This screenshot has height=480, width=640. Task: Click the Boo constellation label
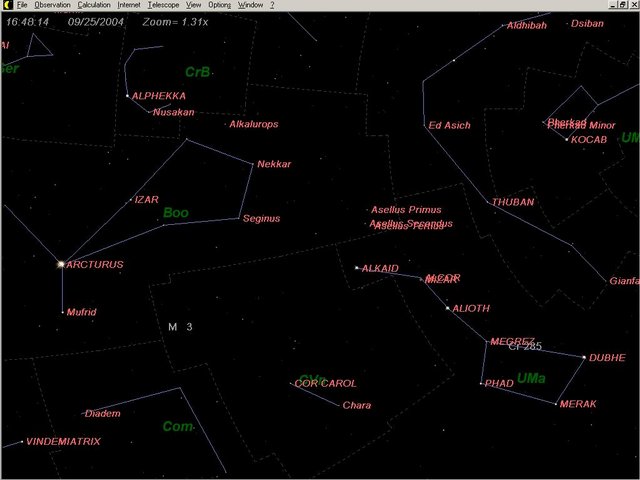(176, 213)
